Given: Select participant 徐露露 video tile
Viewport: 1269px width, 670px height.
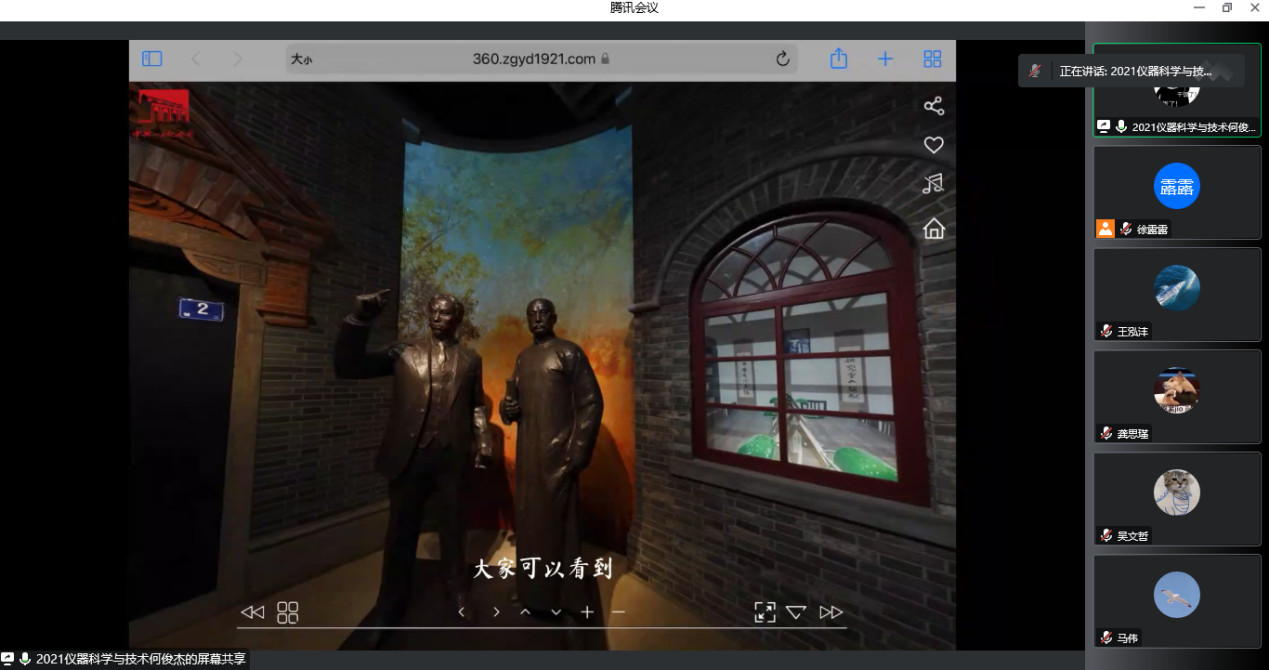Looking at the screenshot, I should pyautogui.click(x=1177, y=192).
